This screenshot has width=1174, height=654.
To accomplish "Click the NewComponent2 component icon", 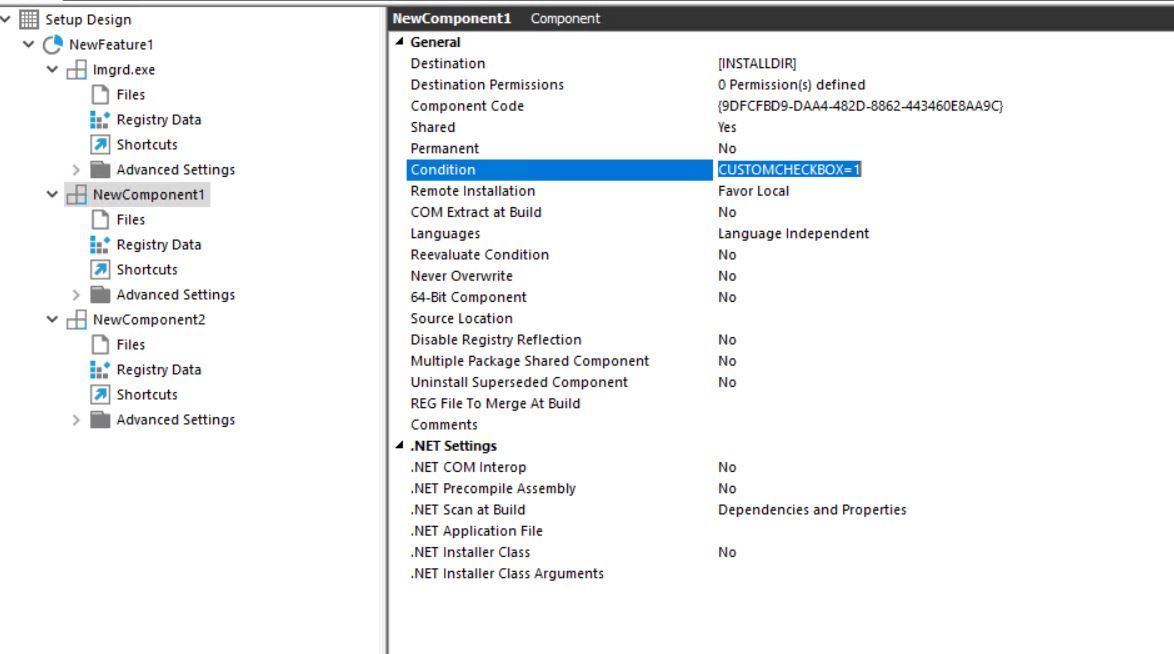I will click(x=76, y=320).
